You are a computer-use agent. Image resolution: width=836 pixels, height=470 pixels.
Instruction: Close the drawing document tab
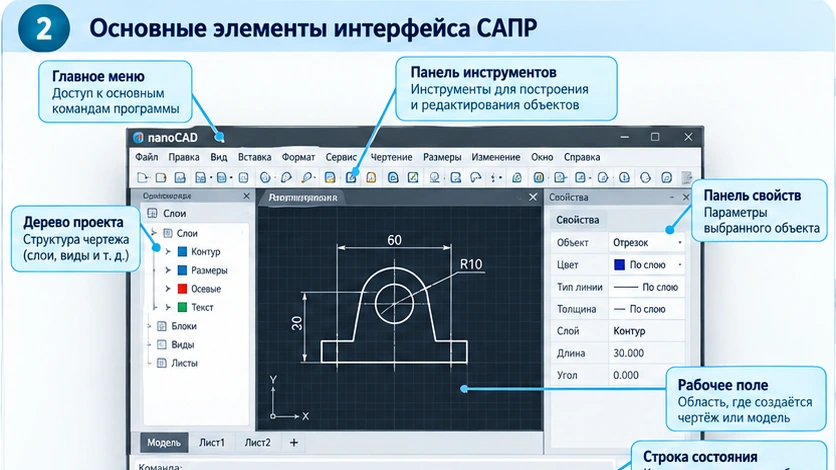click(533, 197)
